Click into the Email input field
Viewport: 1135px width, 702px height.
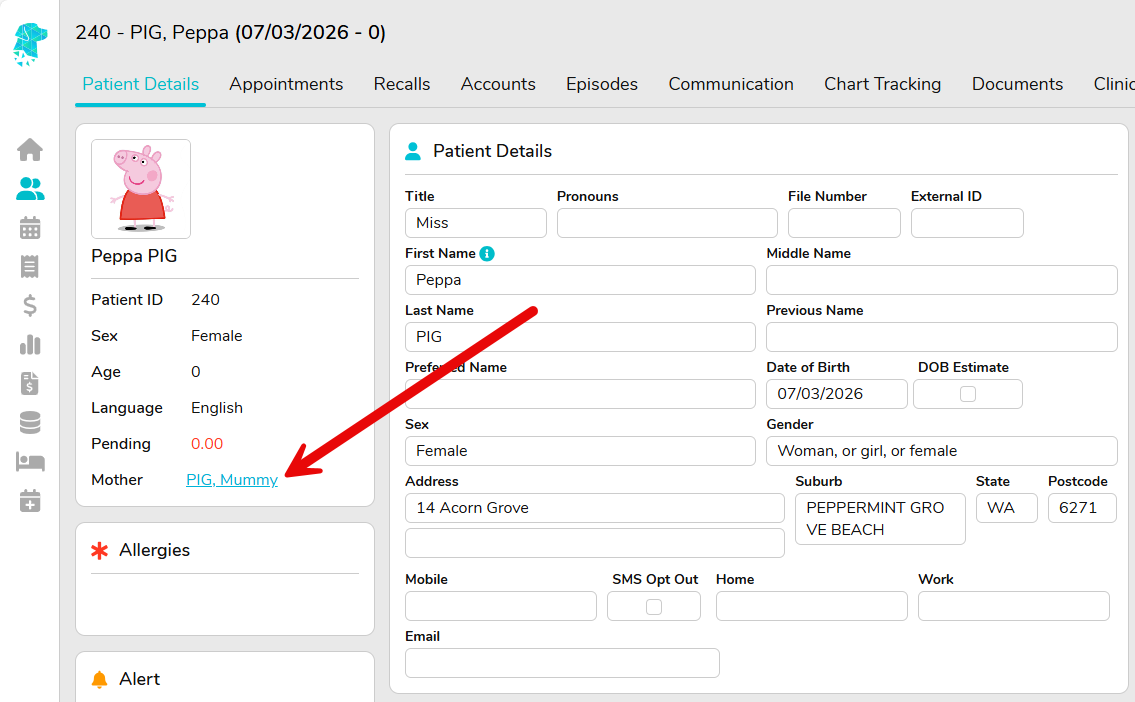(561, 663)
